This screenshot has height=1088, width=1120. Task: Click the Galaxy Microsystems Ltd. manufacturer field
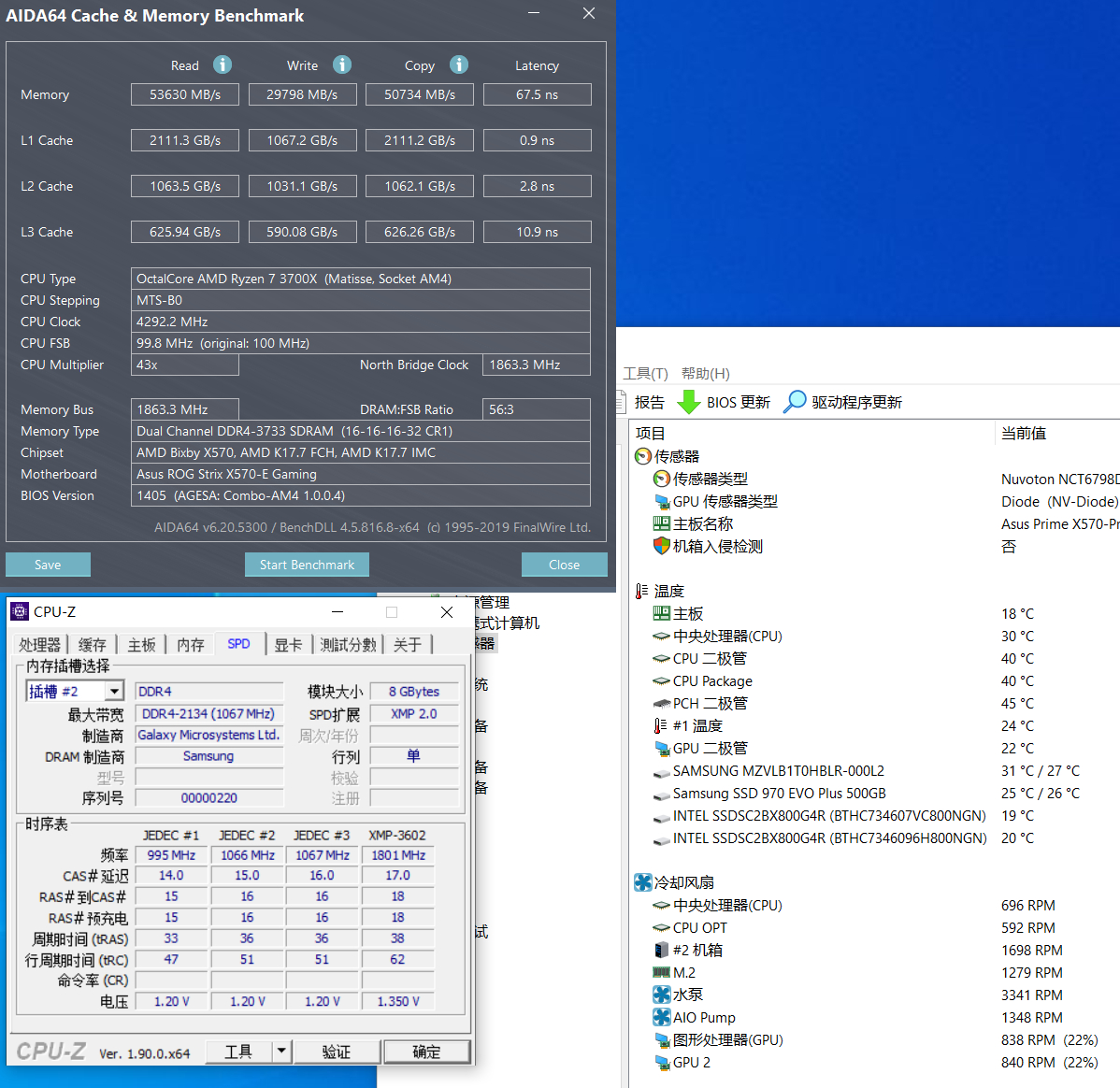point(208,735)
